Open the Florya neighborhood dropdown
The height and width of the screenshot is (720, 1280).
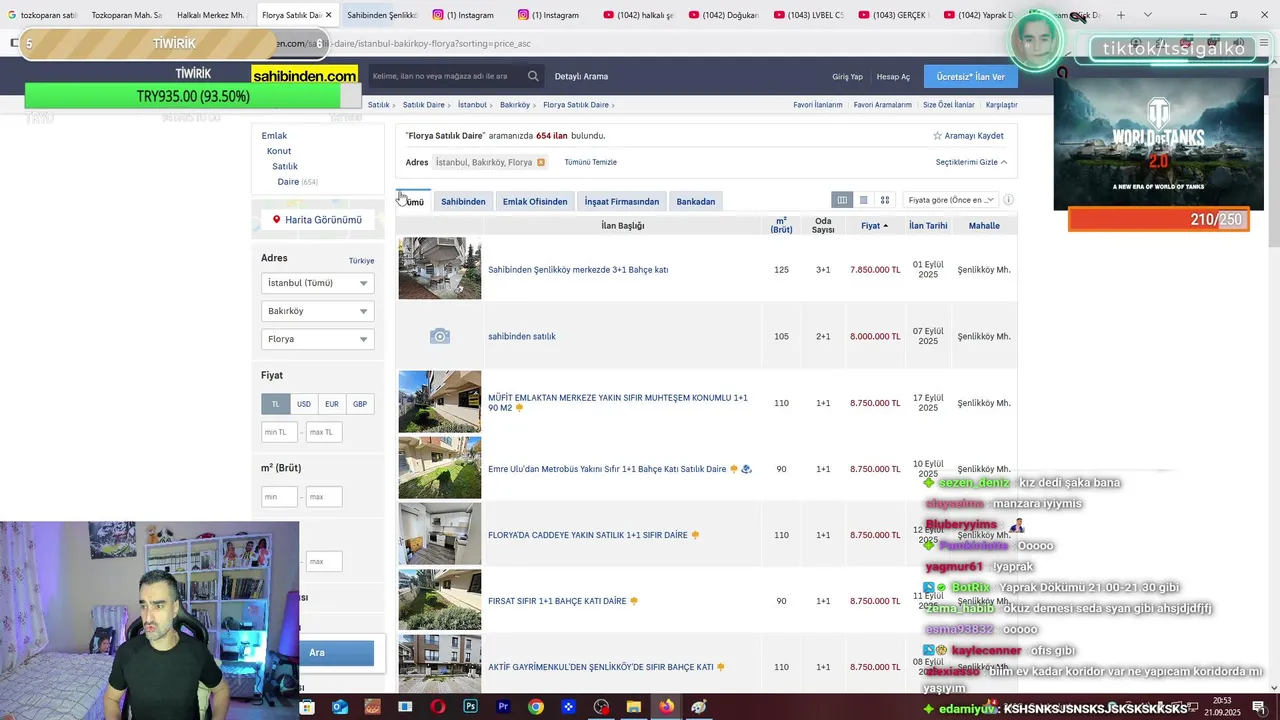coord(317,339)
